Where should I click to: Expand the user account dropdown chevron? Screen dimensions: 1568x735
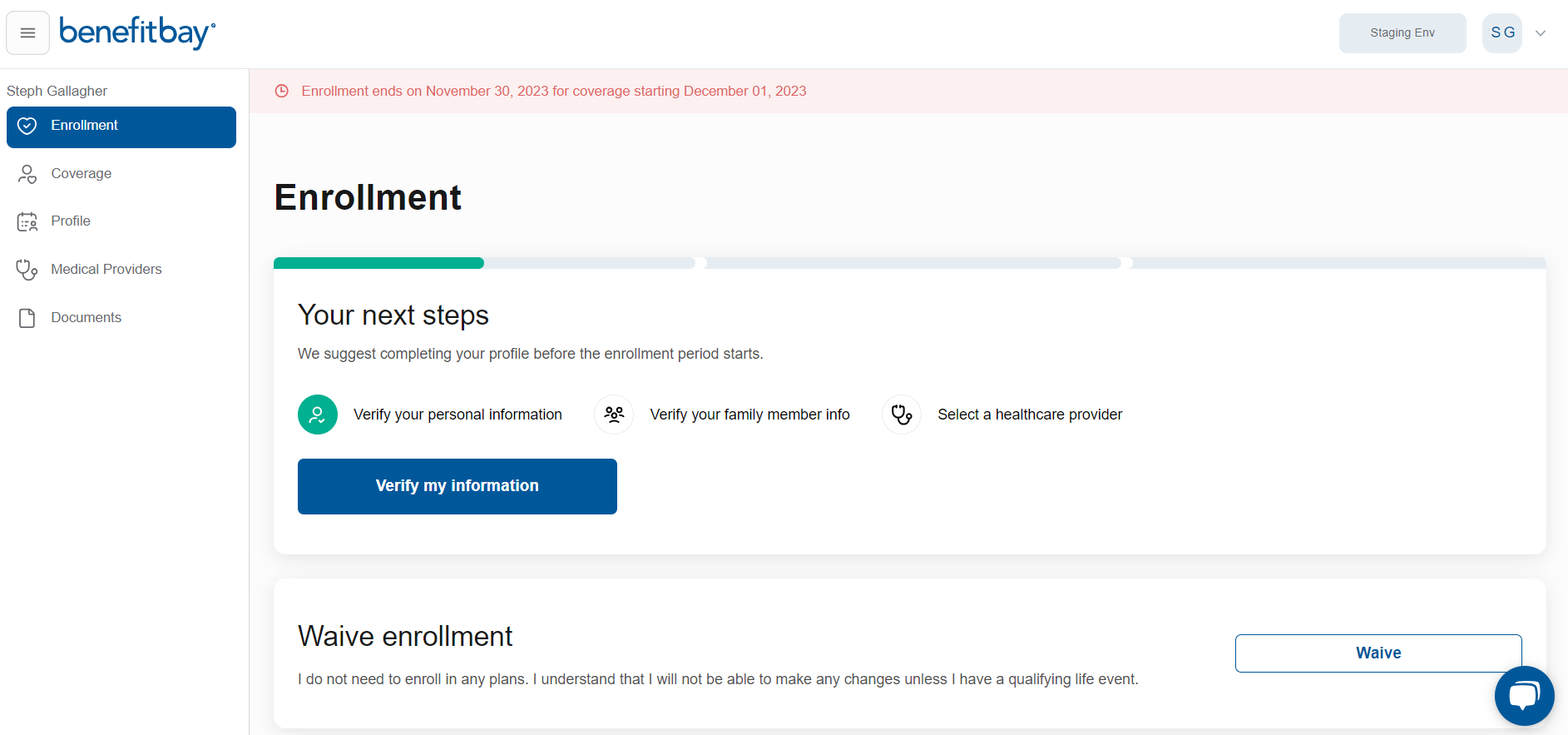(1541, 33)
